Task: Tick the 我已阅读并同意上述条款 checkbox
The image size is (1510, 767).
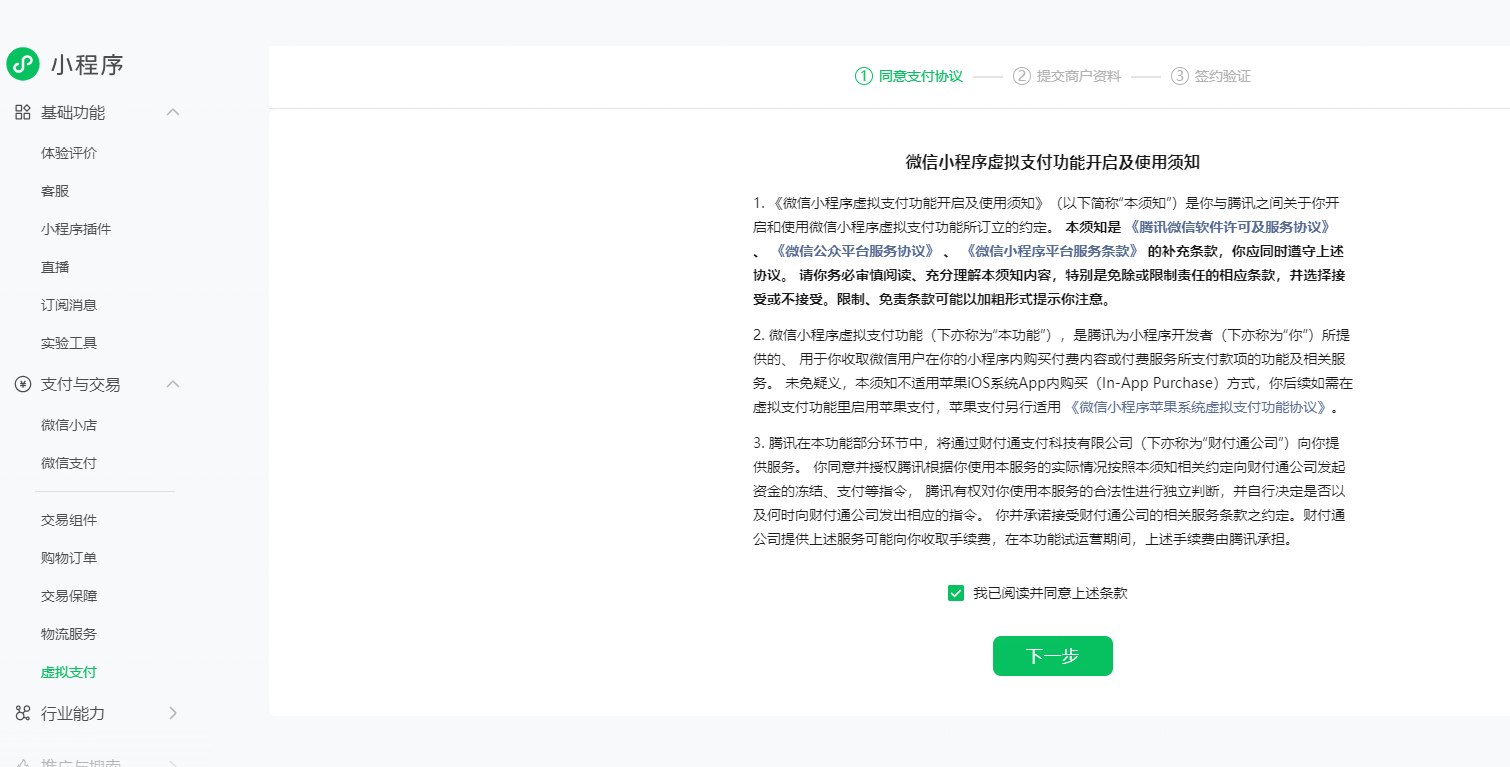Action: point(956,593)
